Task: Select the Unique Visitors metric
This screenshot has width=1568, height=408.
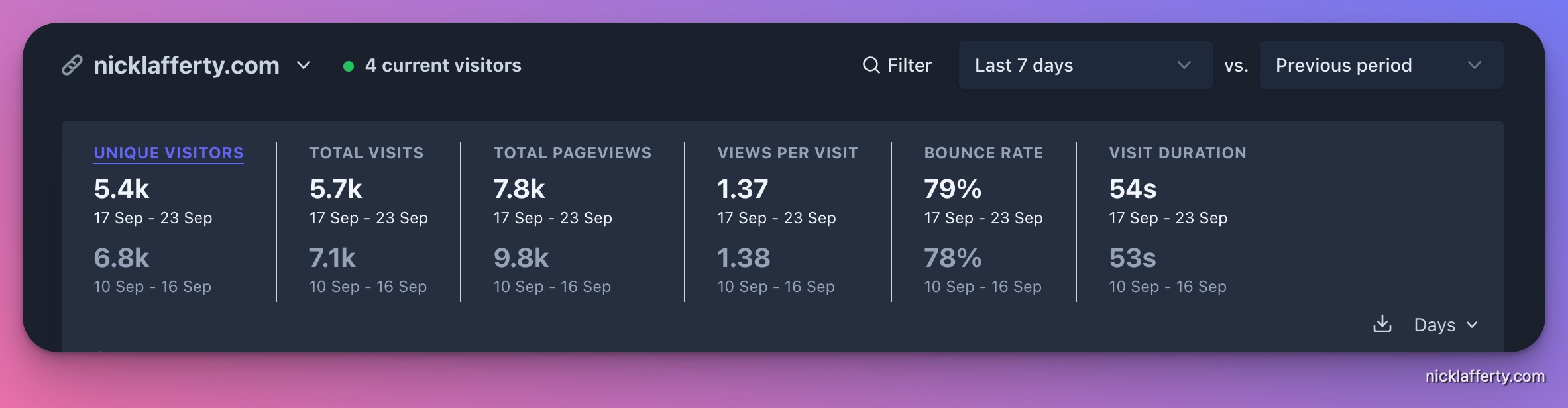Action: pyautogui.click(x=168, y=153)
